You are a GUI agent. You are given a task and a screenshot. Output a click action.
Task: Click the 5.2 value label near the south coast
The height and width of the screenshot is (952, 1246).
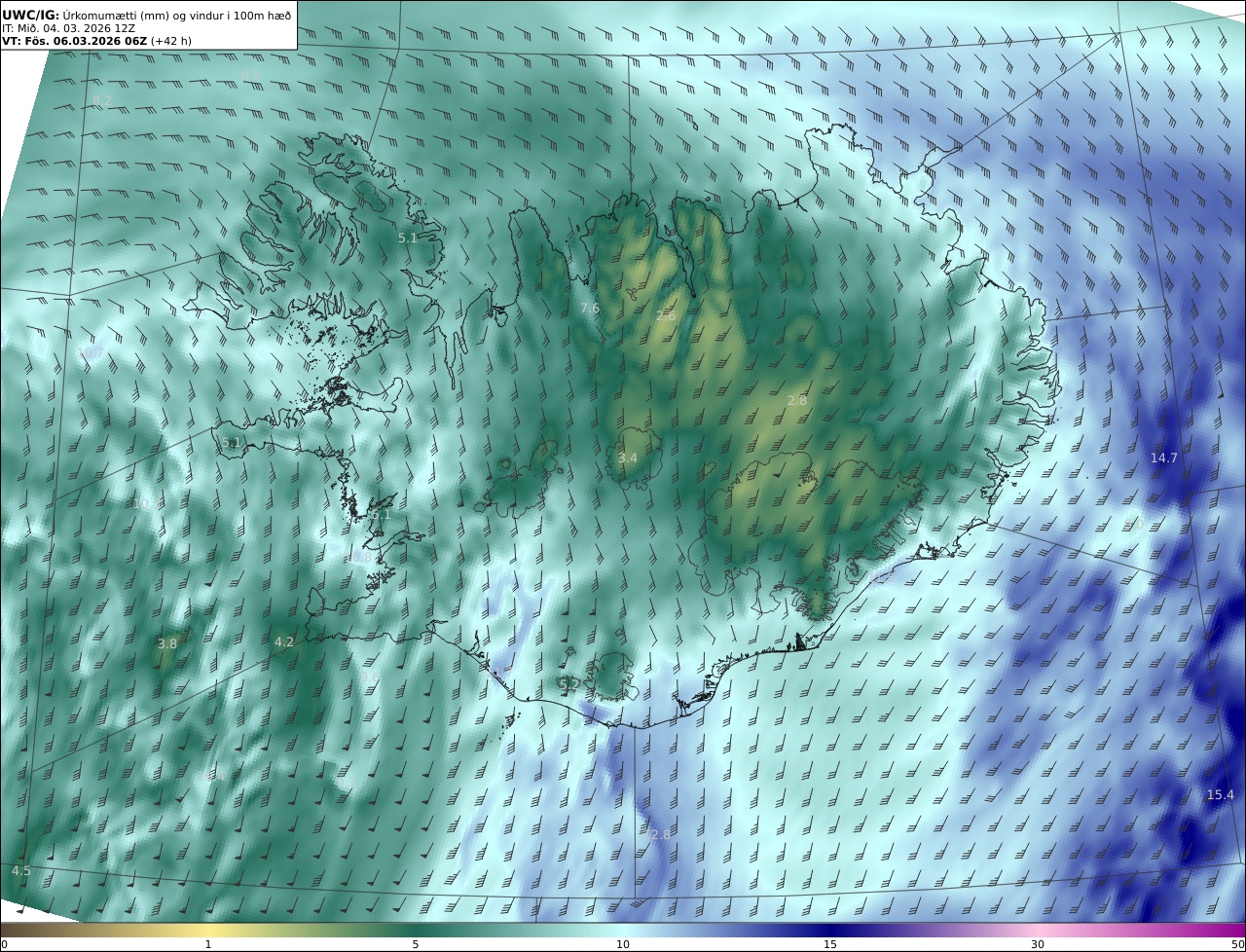click(x=569, y=684)
